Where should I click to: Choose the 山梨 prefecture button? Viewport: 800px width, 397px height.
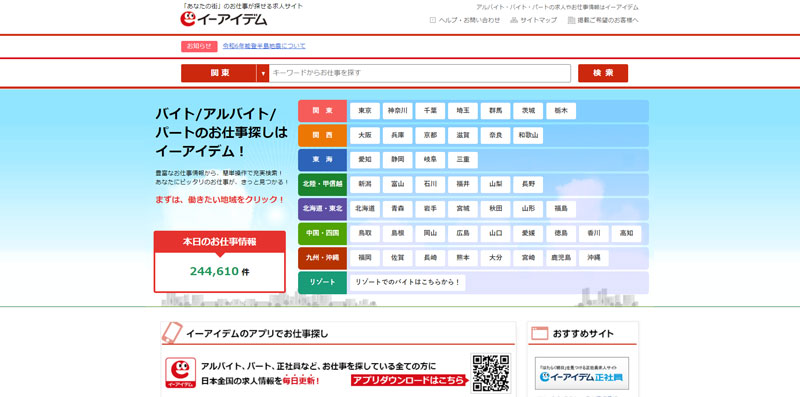tap(495, 184)
